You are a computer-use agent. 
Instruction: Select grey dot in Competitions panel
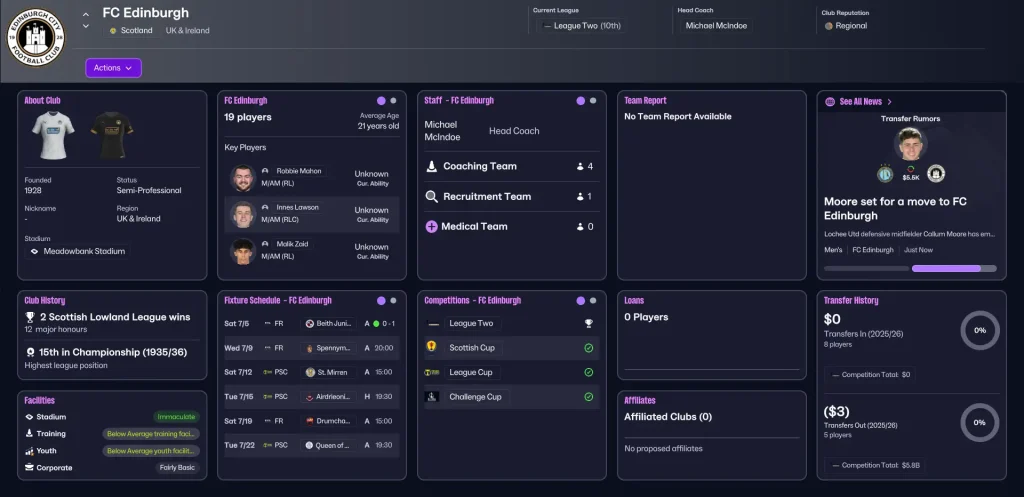point(593,300)
